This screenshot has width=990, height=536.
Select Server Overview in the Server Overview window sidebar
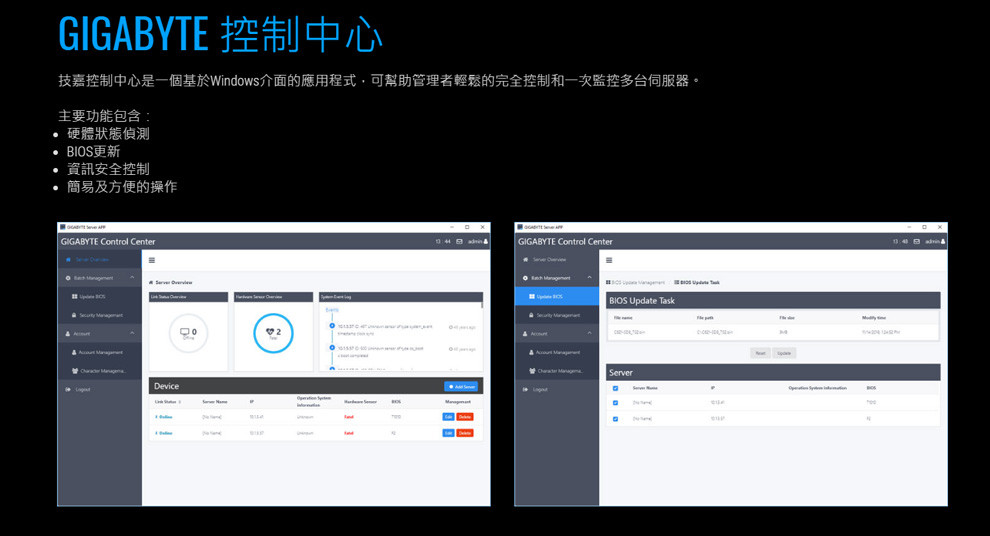click(100, 259)
